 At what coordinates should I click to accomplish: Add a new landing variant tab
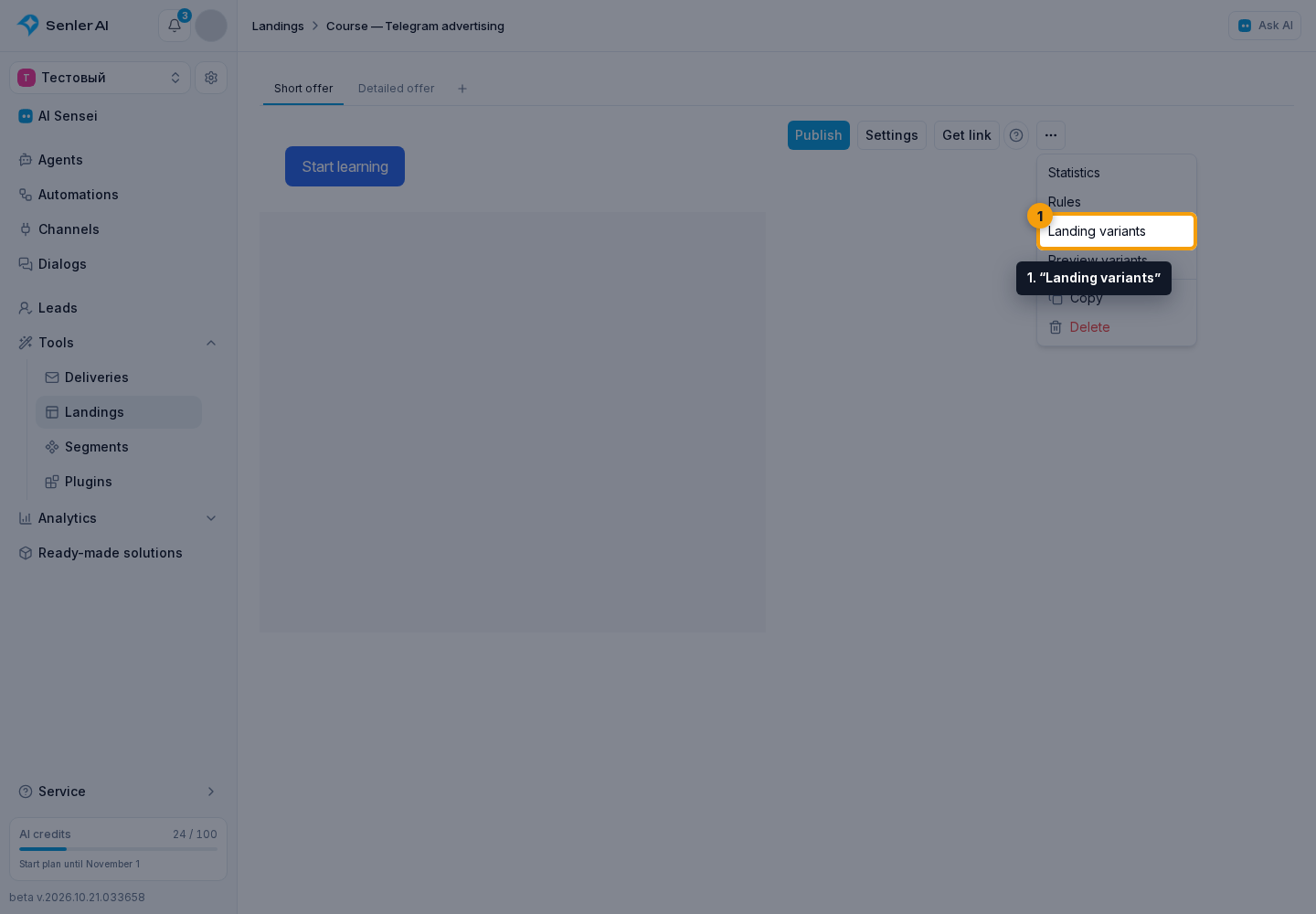pyautogui.click(x=462, y=89)
